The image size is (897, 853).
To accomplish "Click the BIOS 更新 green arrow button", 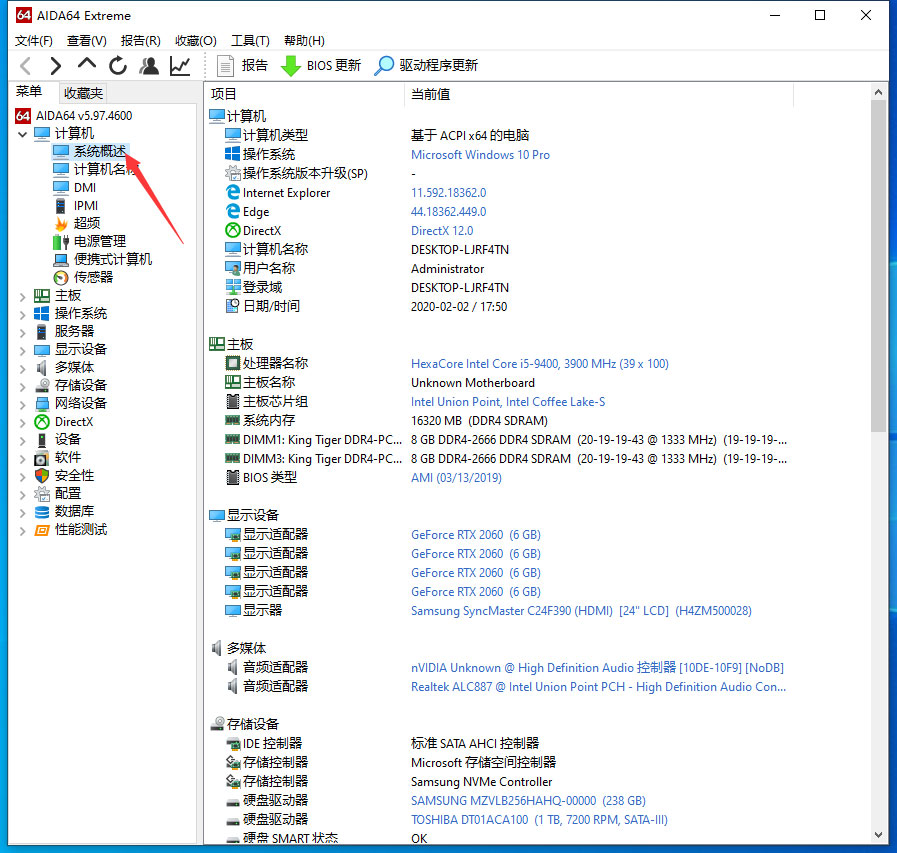I will pyautogui.click(x=320, y=66).
